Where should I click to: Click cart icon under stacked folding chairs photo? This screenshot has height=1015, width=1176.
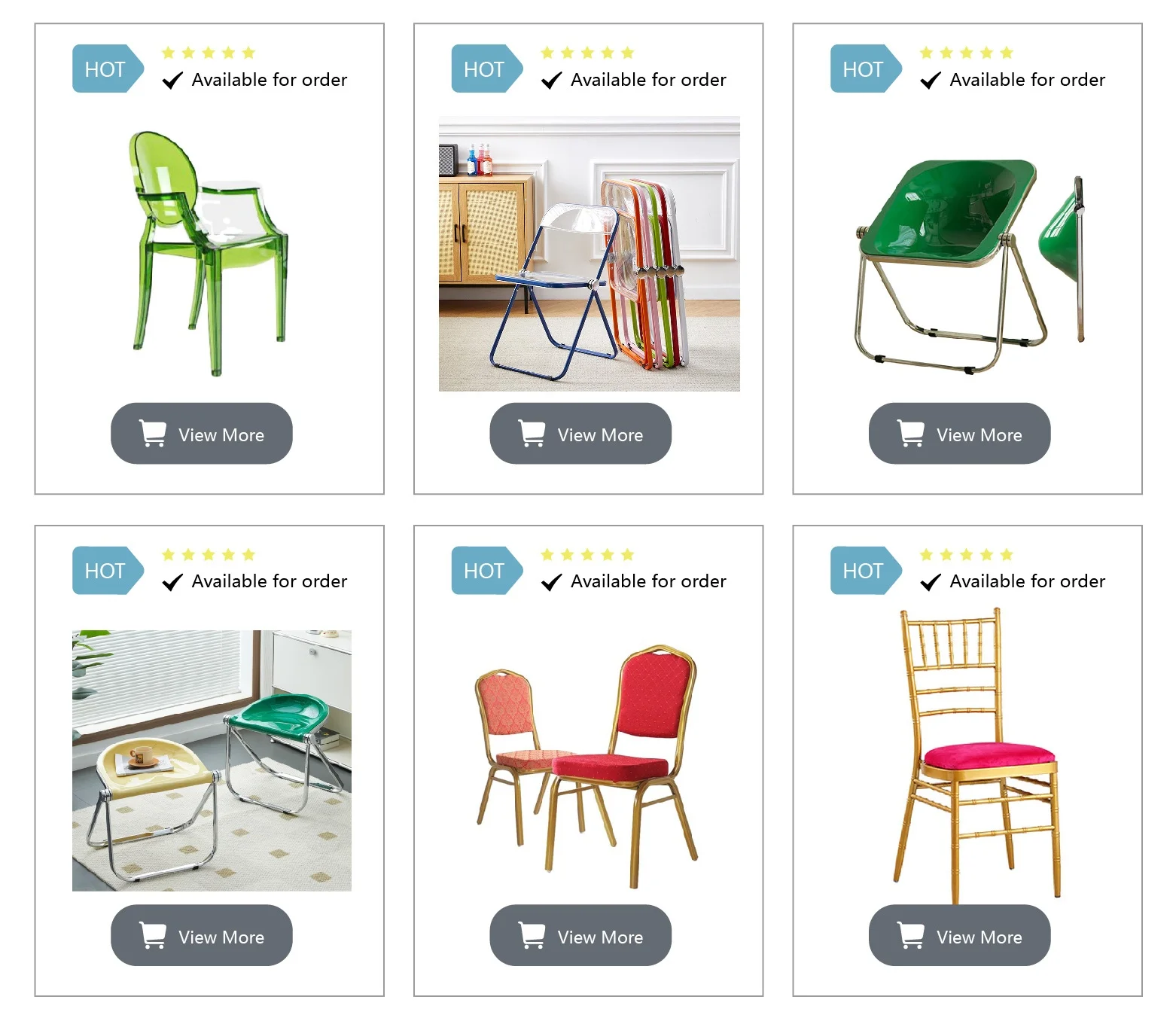[532, 434]
